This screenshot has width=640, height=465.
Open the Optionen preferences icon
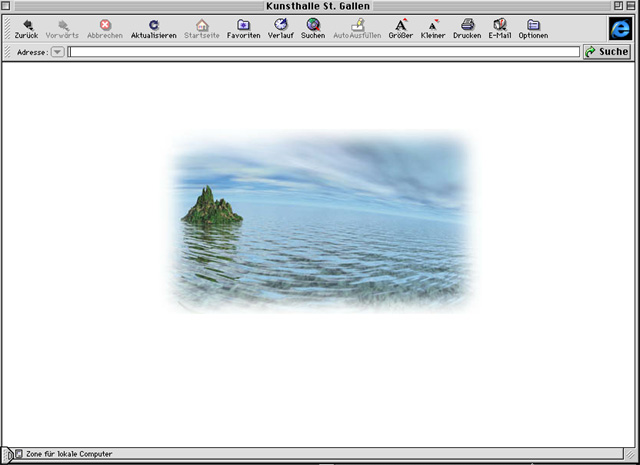(533, 24)
